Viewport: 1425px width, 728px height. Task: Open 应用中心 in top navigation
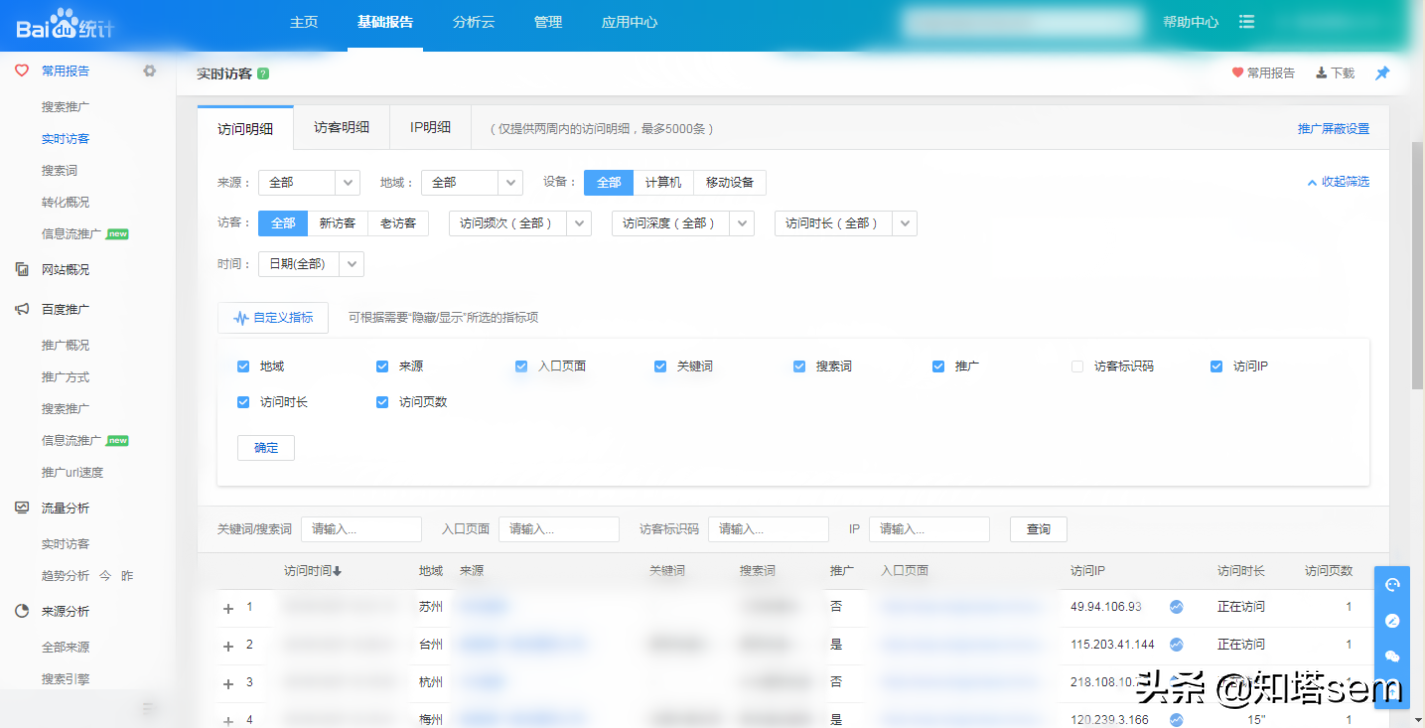pyautogui.click(x=630, y=22)
